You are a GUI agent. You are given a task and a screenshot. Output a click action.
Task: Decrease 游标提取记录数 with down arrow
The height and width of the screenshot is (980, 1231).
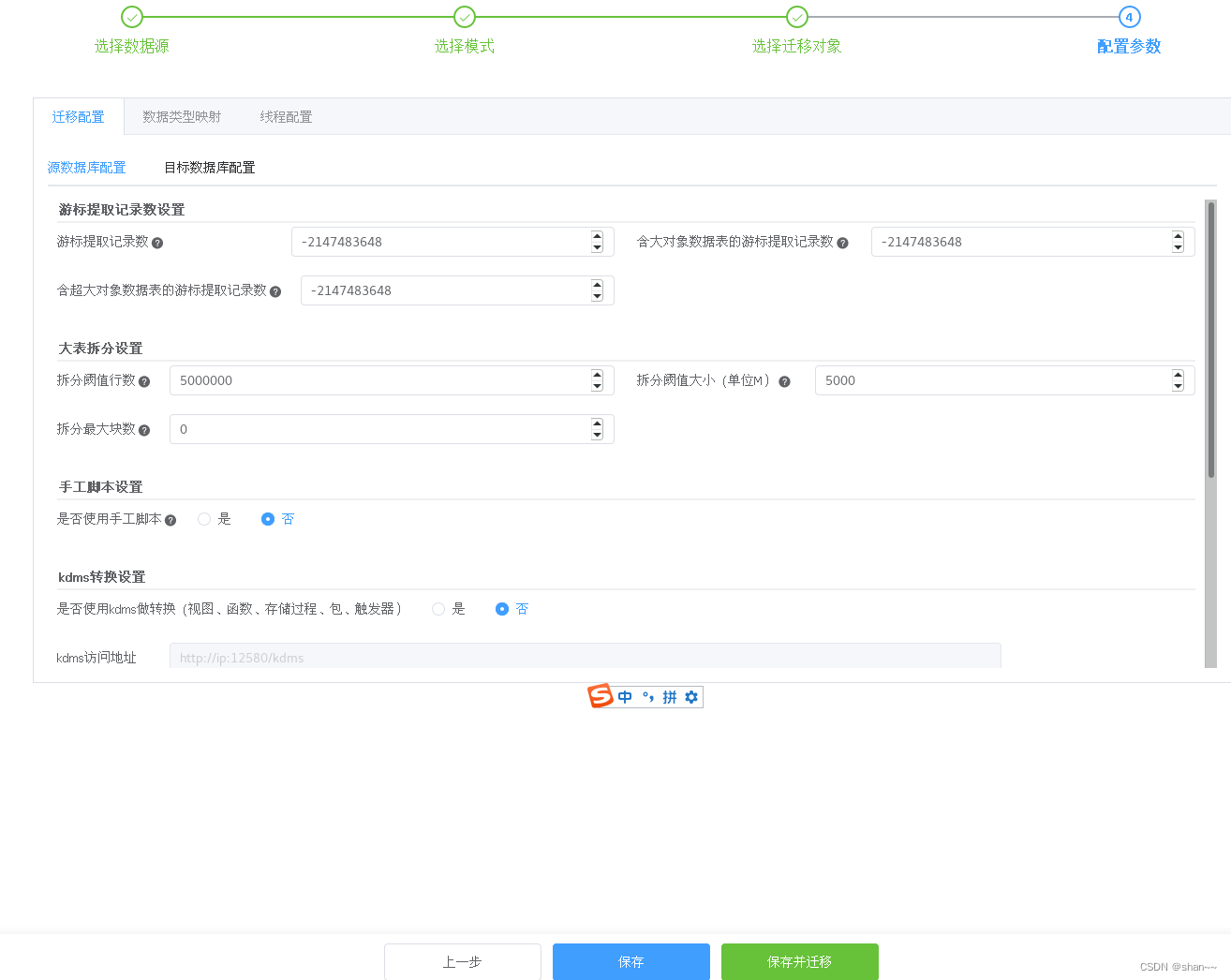point(597,247)
